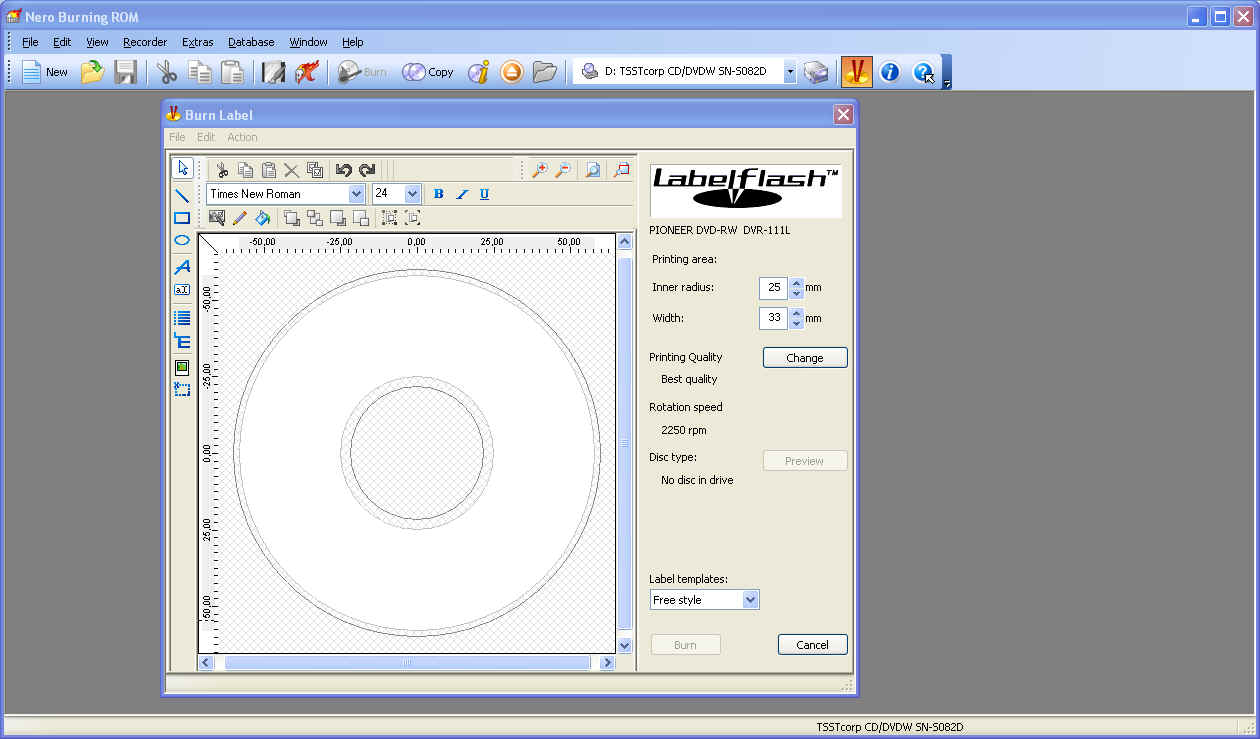1260x739 pixels.
Task: Open the recorder drive selection dropdown
Action: tap(790, 72)
